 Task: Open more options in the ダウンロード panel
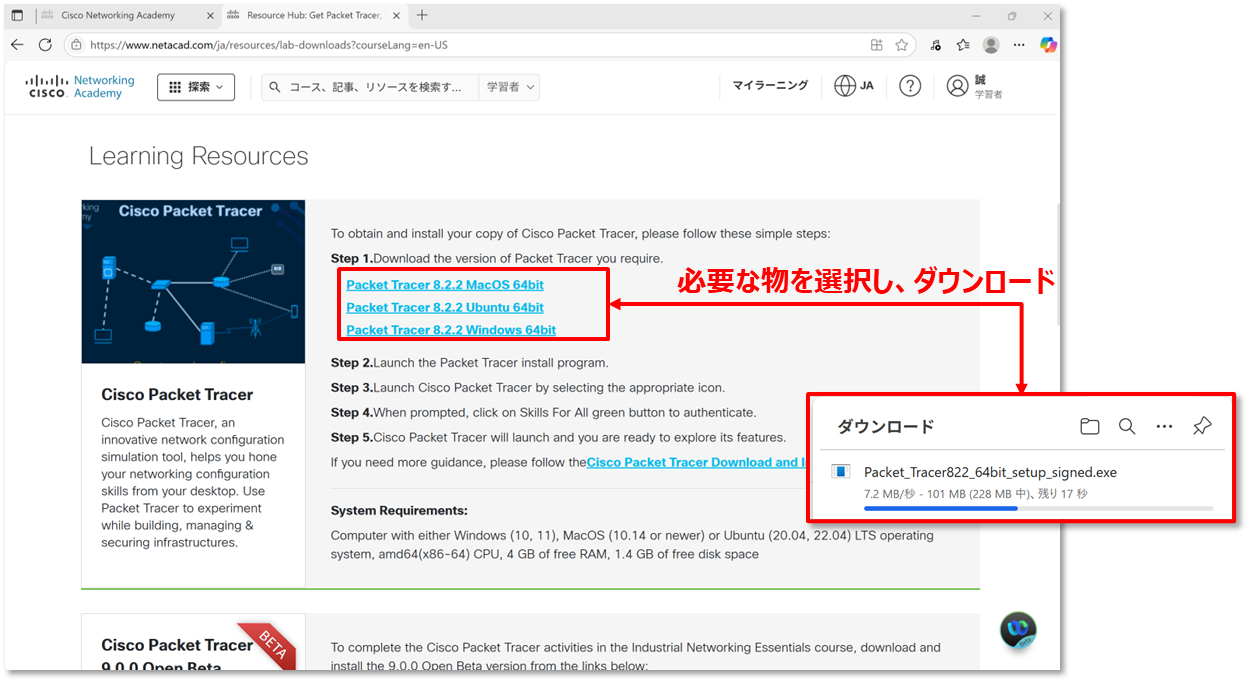(x=1164, y=426)
